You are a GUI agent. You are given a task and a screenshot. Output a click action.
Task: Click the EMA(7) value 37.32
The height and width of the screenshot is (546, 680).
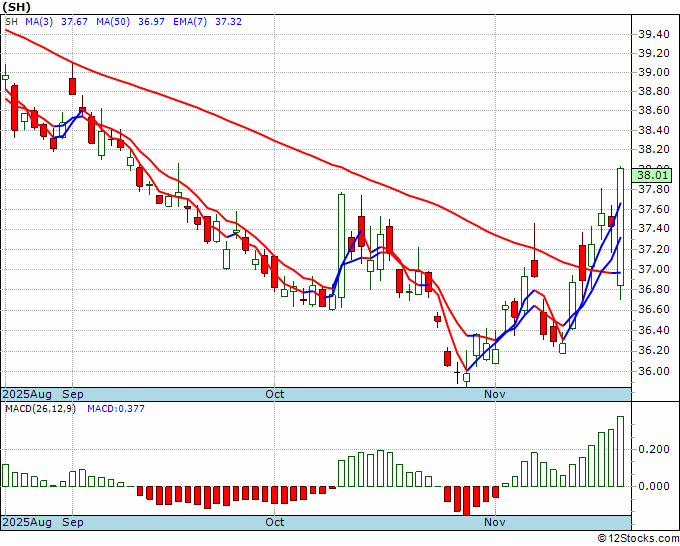click(229, 22)
